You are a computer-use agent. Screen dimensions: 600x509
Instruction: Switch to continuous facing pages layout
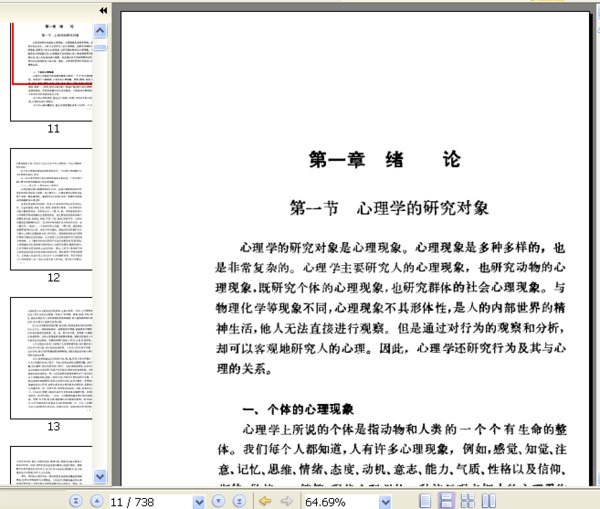[468, 501]
